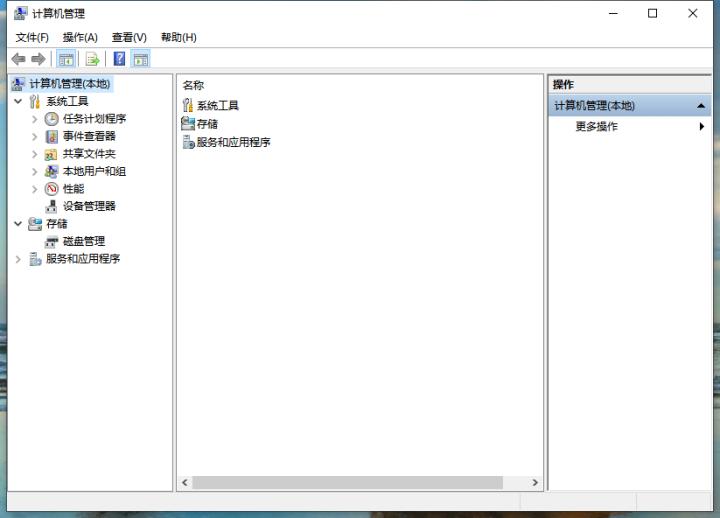Viewport: 720px width, 518px height.
Task: Click the 名称 column header
Action: (193, 85)
